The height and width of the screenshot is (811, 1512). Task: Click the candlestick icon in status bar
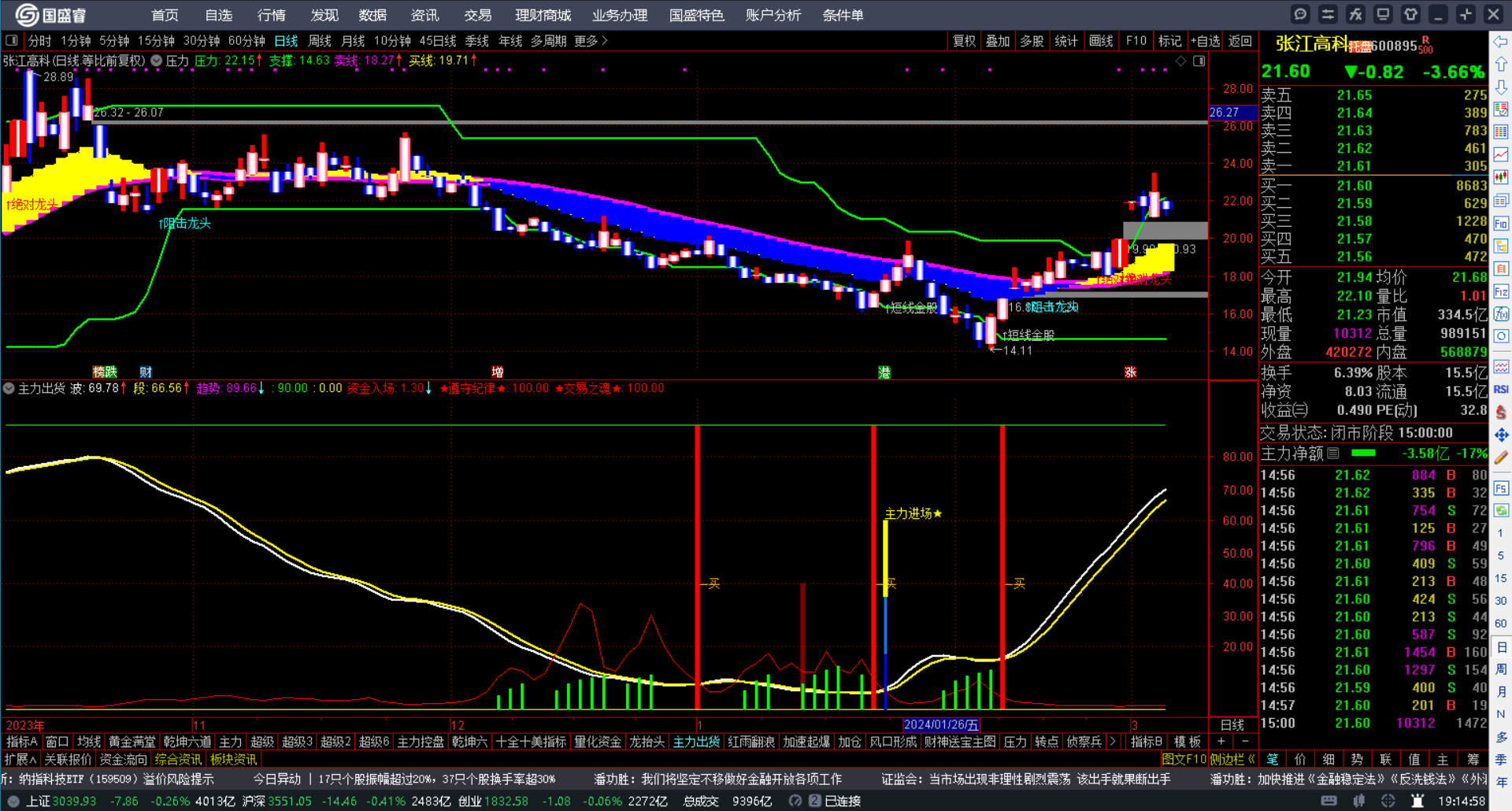[1358, 801]
